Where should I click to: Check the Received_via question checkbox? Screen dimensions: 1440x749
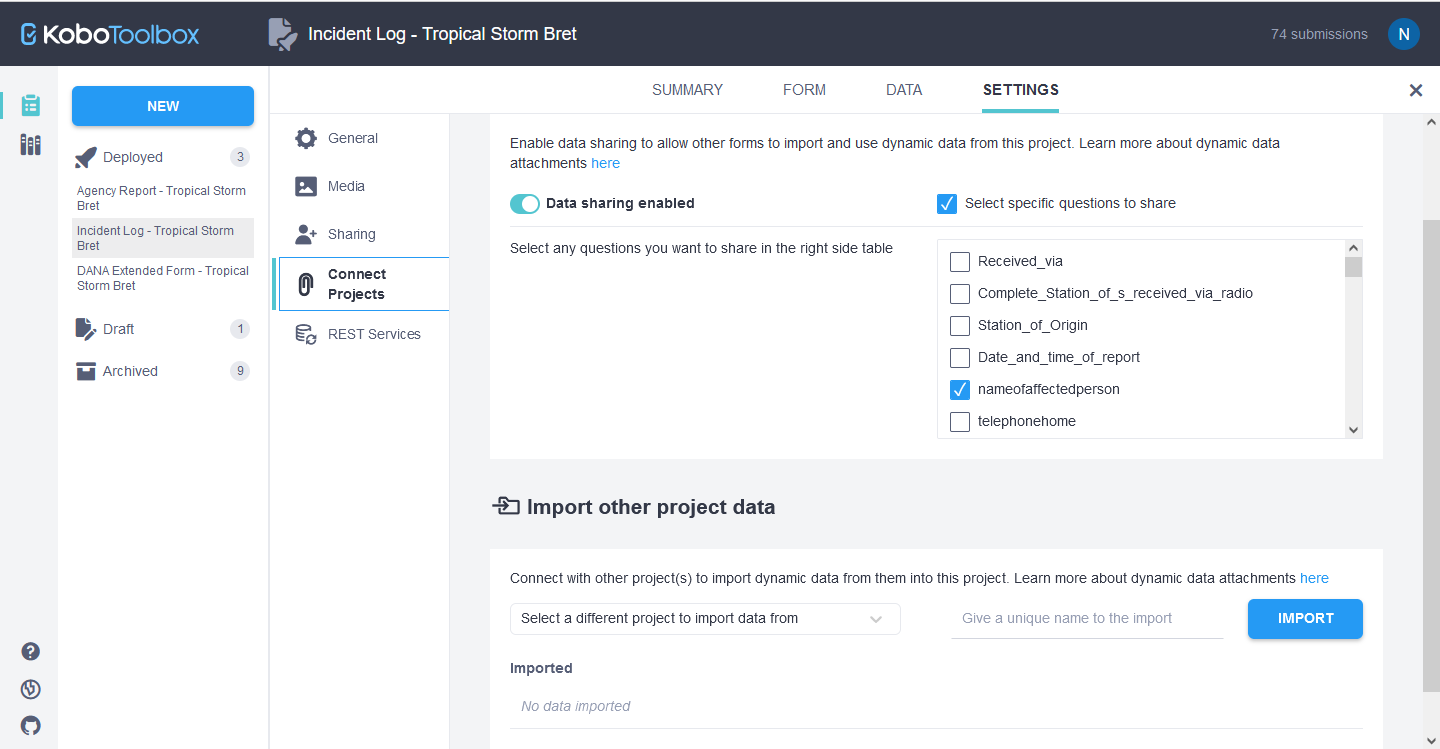pyautogui.click(x=959, y=261)
